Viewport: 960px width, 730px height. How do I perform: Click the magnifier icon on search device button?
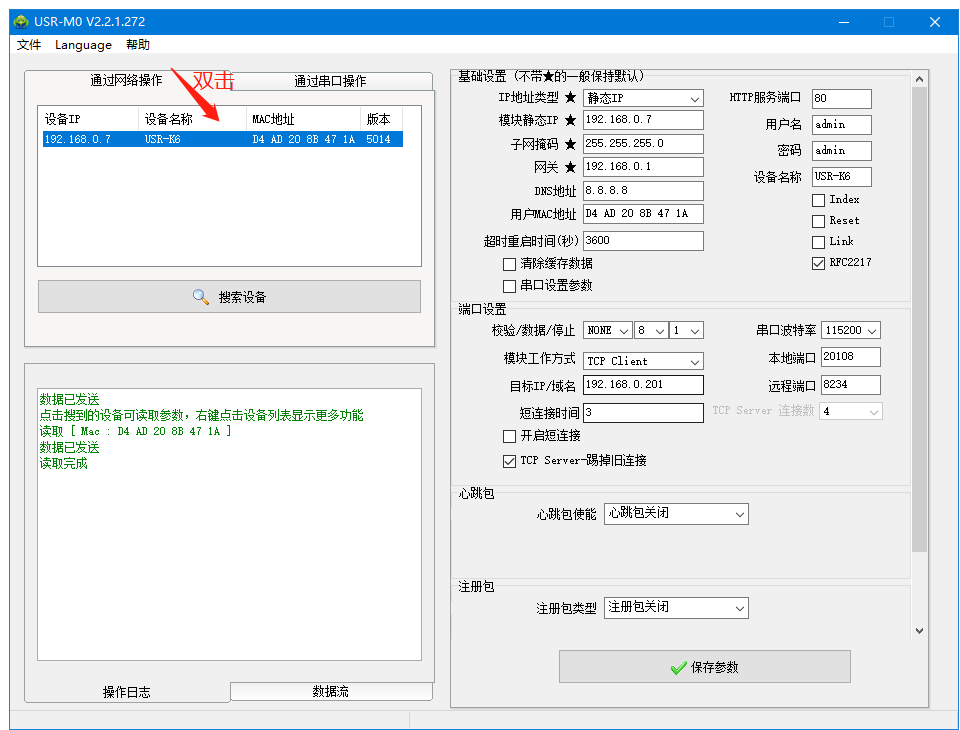[200, 297]
